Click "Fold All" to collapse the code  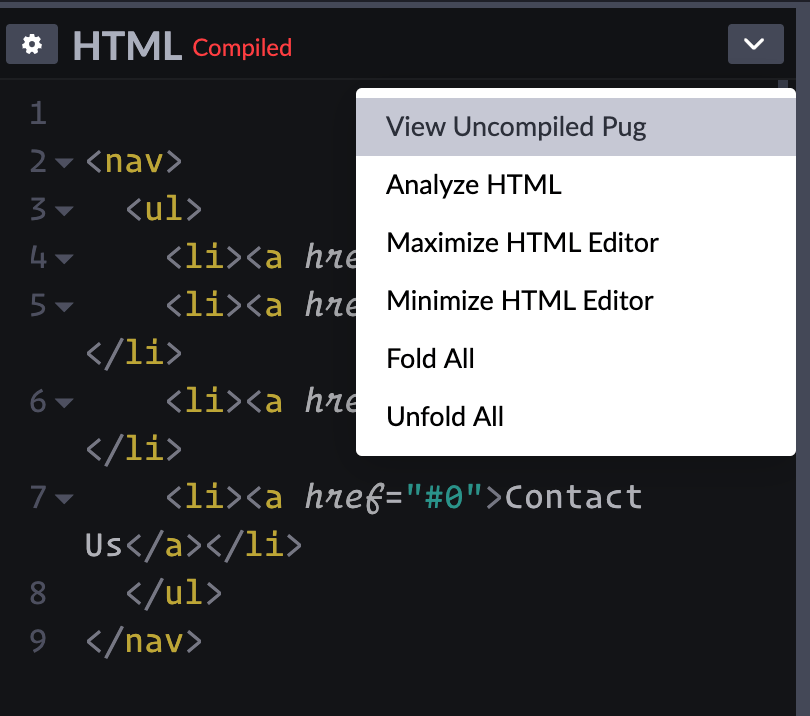pos(430,358)
